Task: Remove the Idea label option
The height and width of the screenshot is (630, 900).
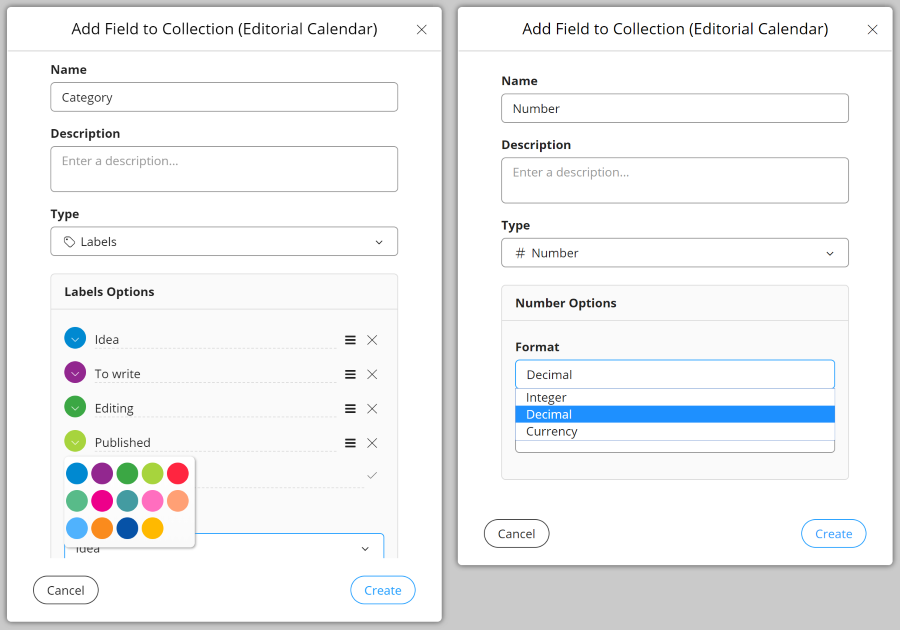Action: tap(372, 340)
